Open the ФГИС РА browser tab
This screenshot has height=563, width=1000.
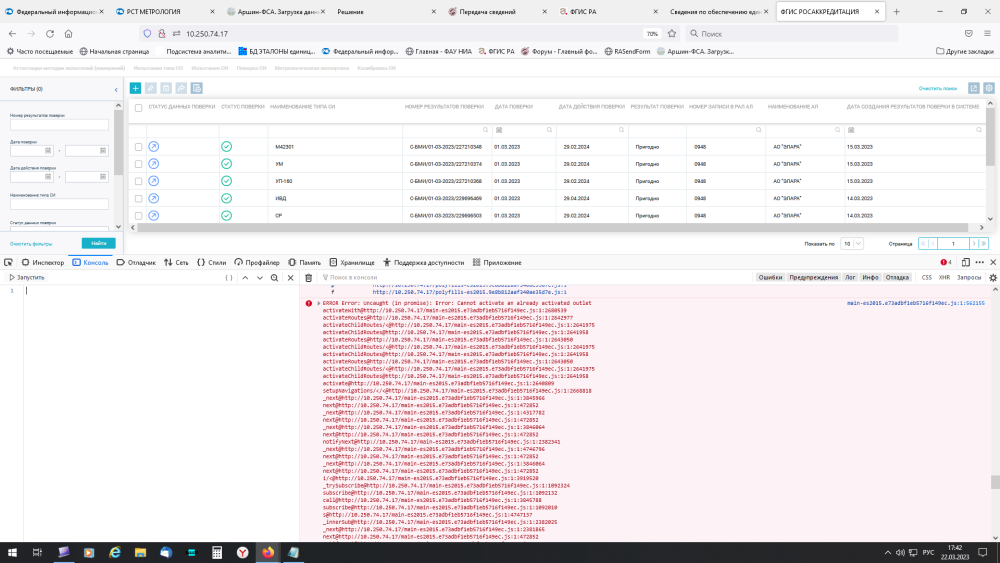coord(605,11)
